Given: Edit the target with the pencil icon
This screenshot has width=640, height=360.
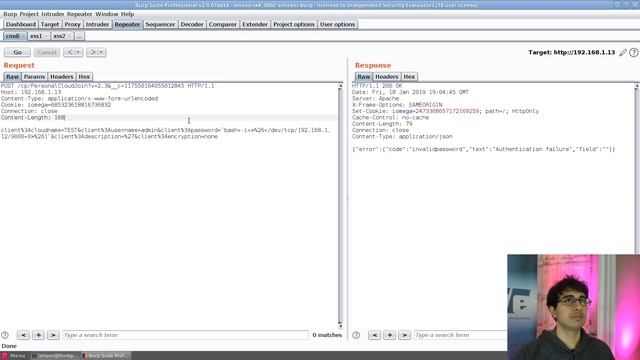Looking at the screenshot, I should click(623, 52).
